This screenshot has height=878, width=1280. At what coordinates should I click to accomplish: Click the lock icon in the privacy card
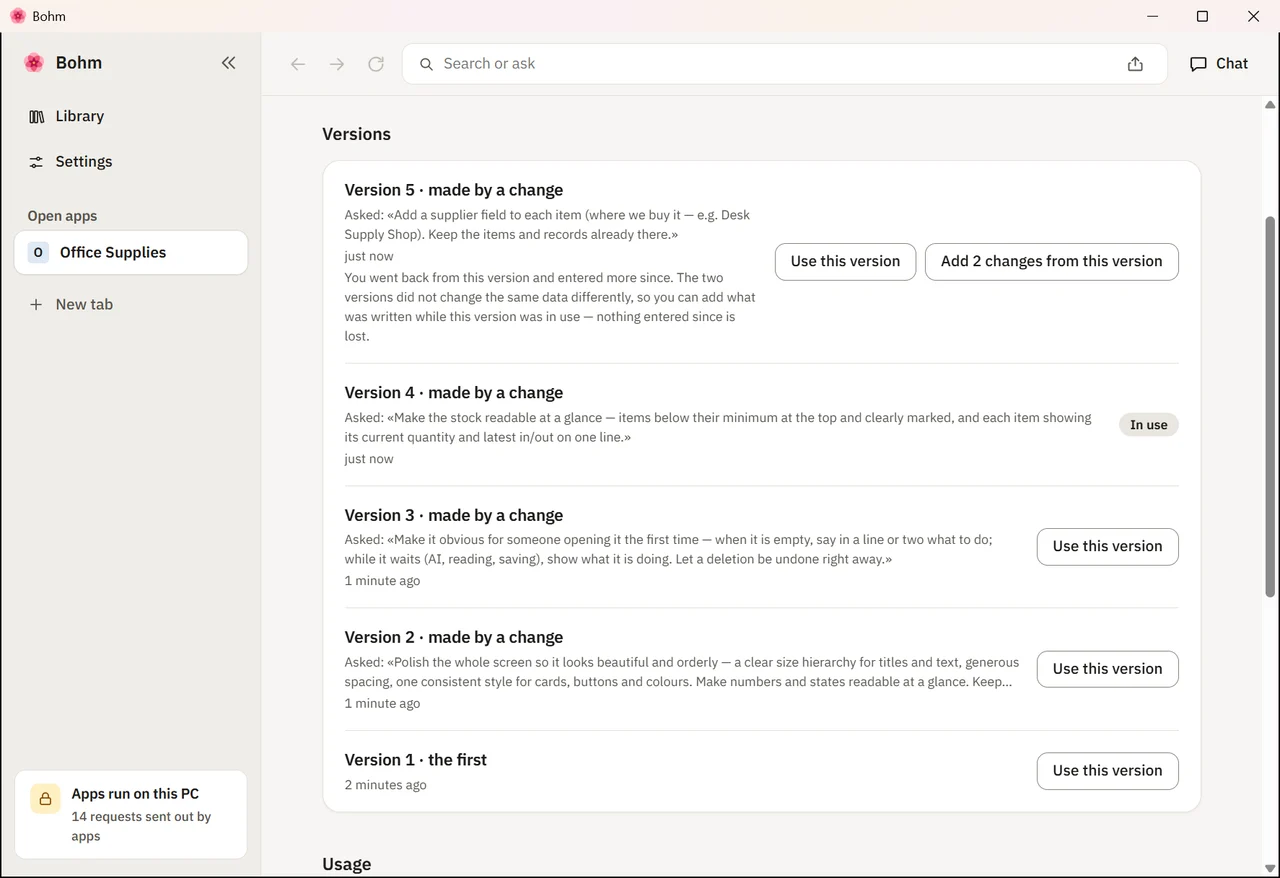click(x=45, y=799)
